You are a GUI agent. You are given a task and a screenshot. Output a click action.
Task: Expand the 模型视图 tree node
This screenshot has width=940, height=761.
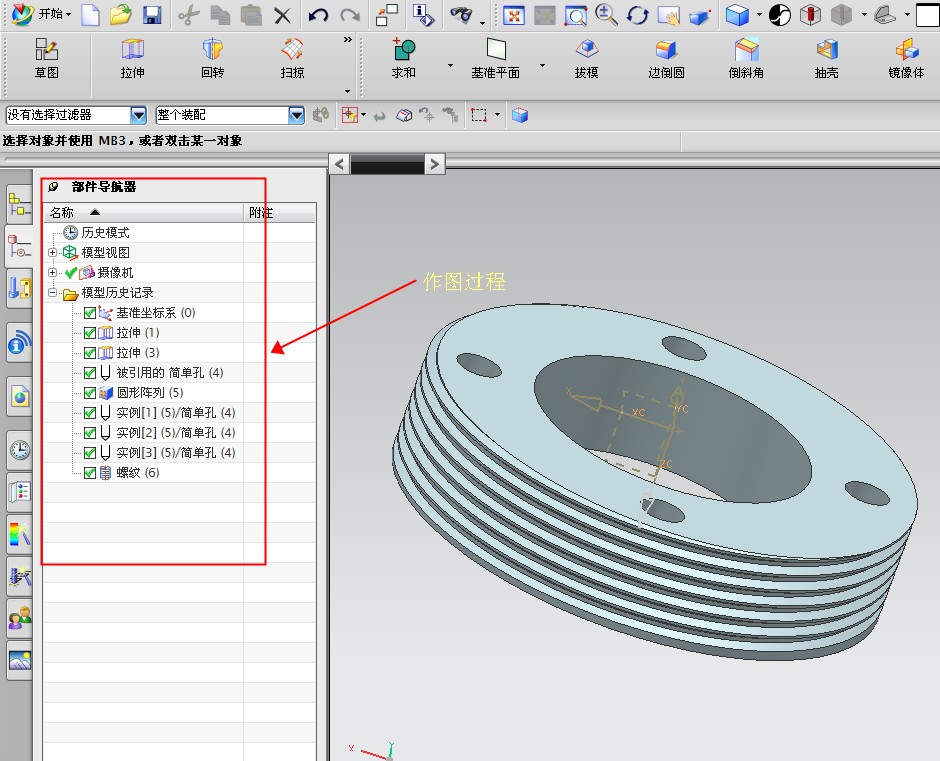53,252
